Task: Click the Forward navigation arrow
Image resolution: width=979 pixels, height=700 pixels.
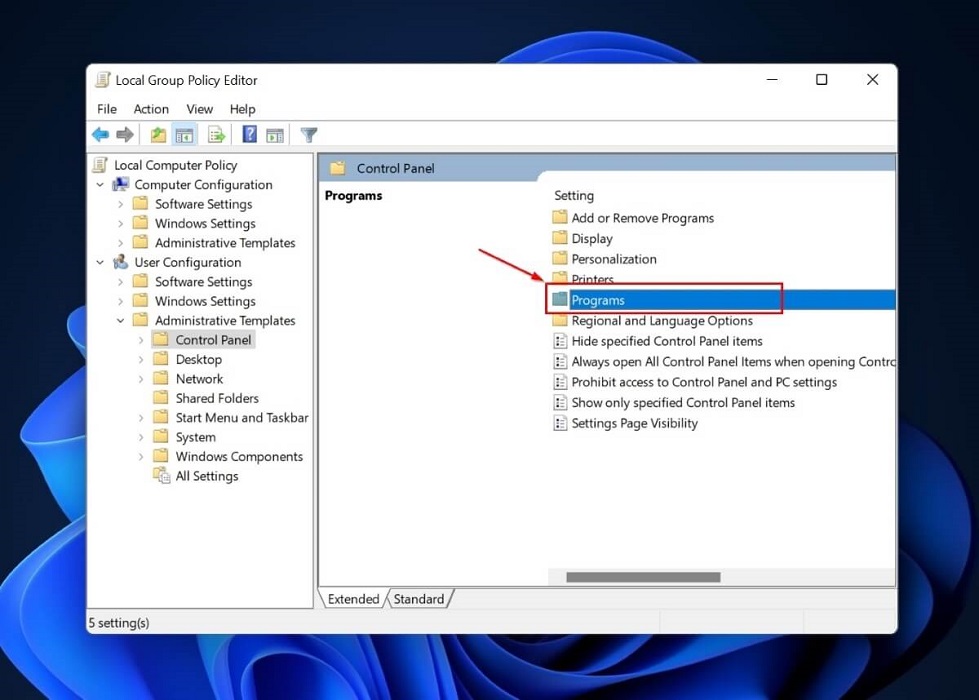Action: (x=123, y=134)
